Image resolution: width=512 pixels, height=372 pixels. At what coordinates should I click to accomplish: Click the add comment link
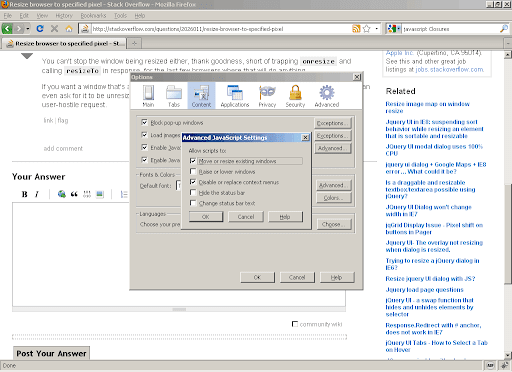[63, 148]
